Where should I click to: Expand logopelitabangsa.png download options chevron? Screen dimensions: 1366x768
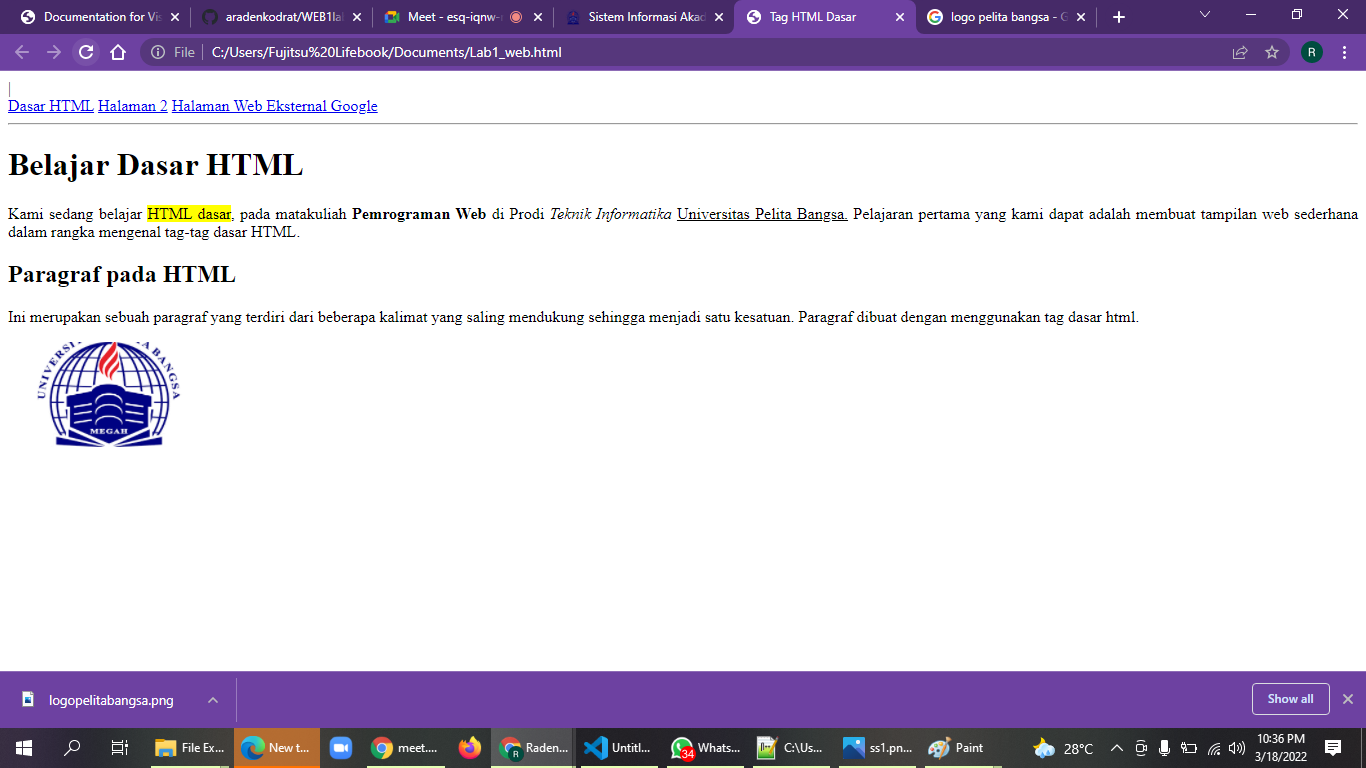pyautogui.click(x=213, y=700)
